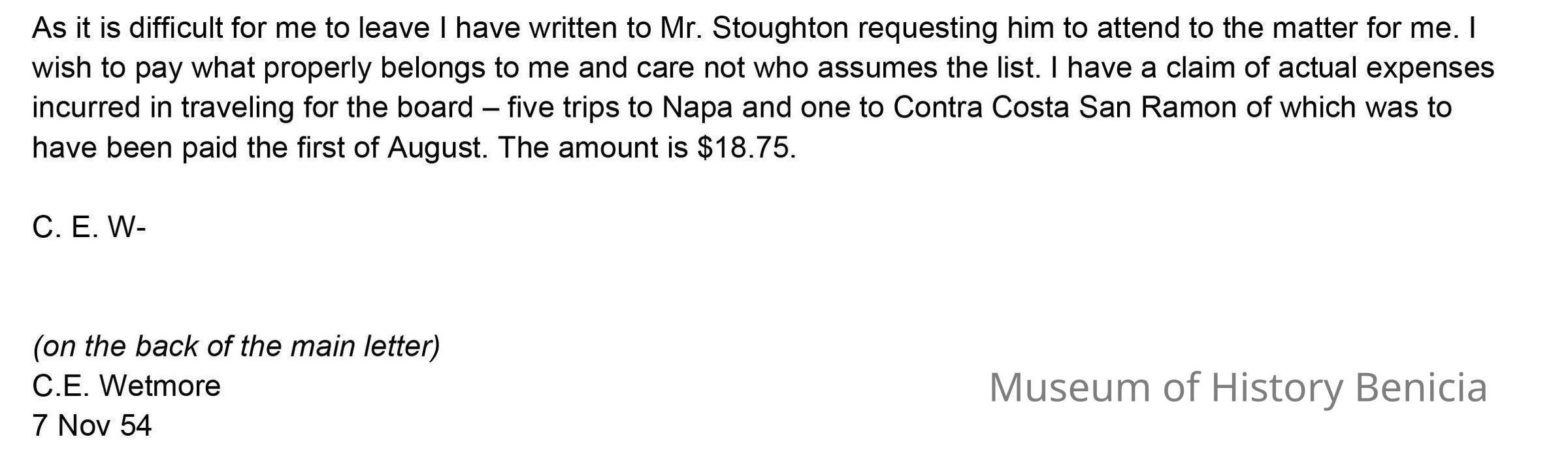Viewport: 1568px width, 452px height.
Task: Click the date '7 Nov 54'
Action: click(91, 426)
